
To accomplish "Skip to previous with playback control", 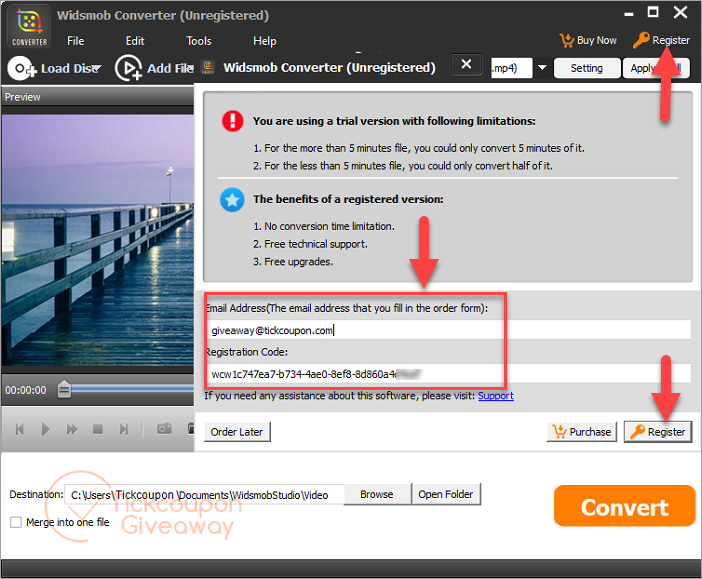I will pyautogui.click(x=20, y=429).
